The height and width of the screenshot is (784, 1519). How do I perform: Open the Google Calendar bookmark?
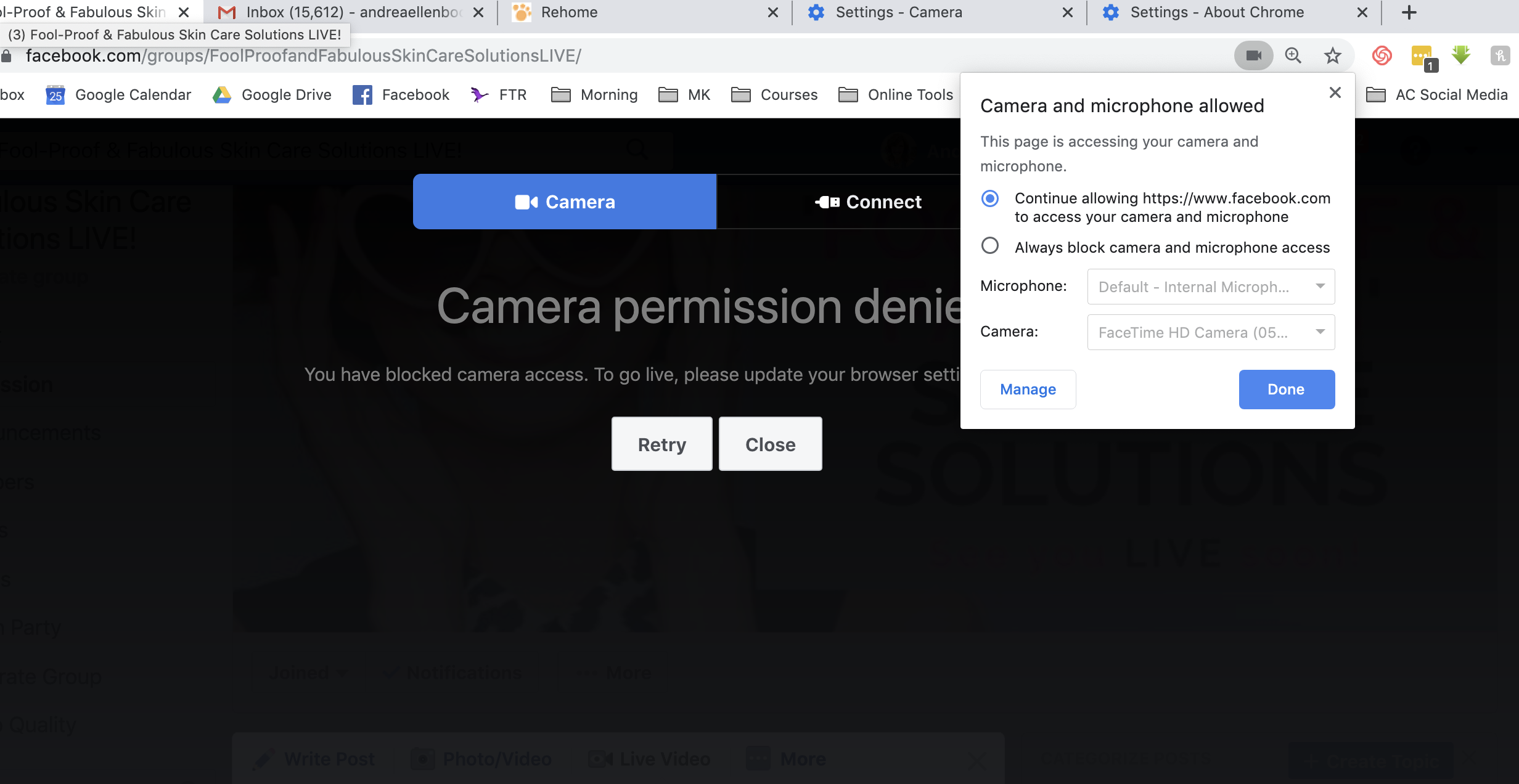tap(118, 95)
